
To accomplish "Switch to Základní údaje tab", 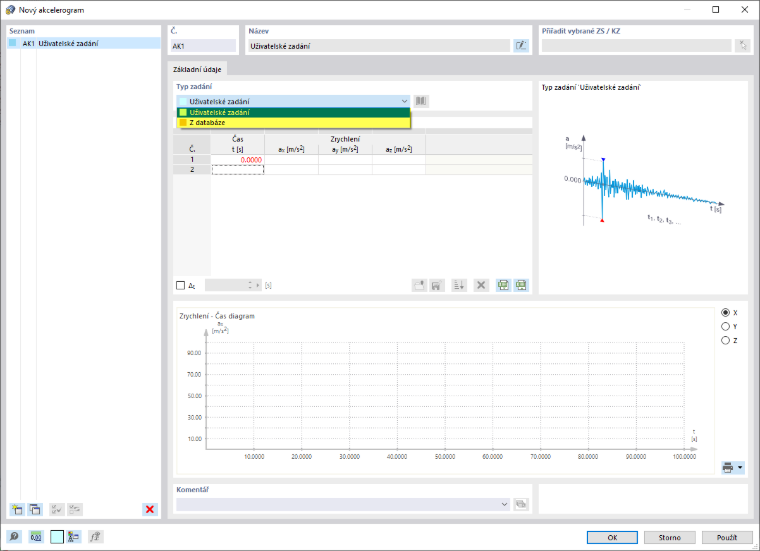I will tap(197, 69).
